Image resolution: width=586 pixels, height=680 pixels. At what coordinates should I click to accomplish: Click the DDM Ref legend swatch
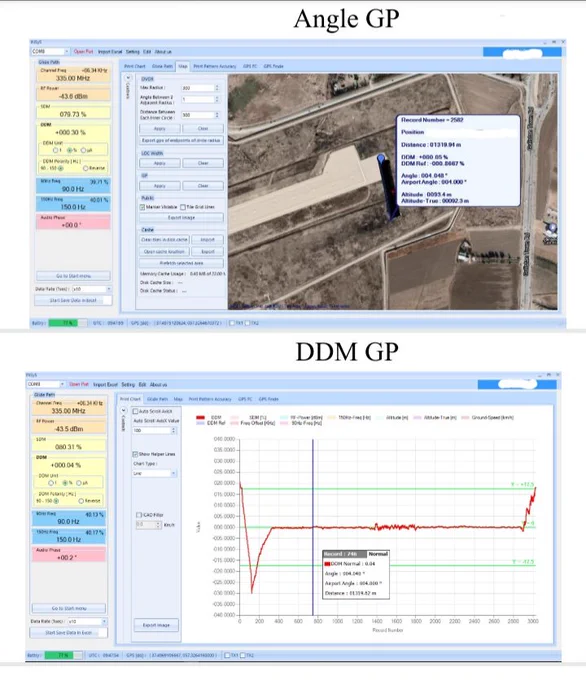[200, 423]
